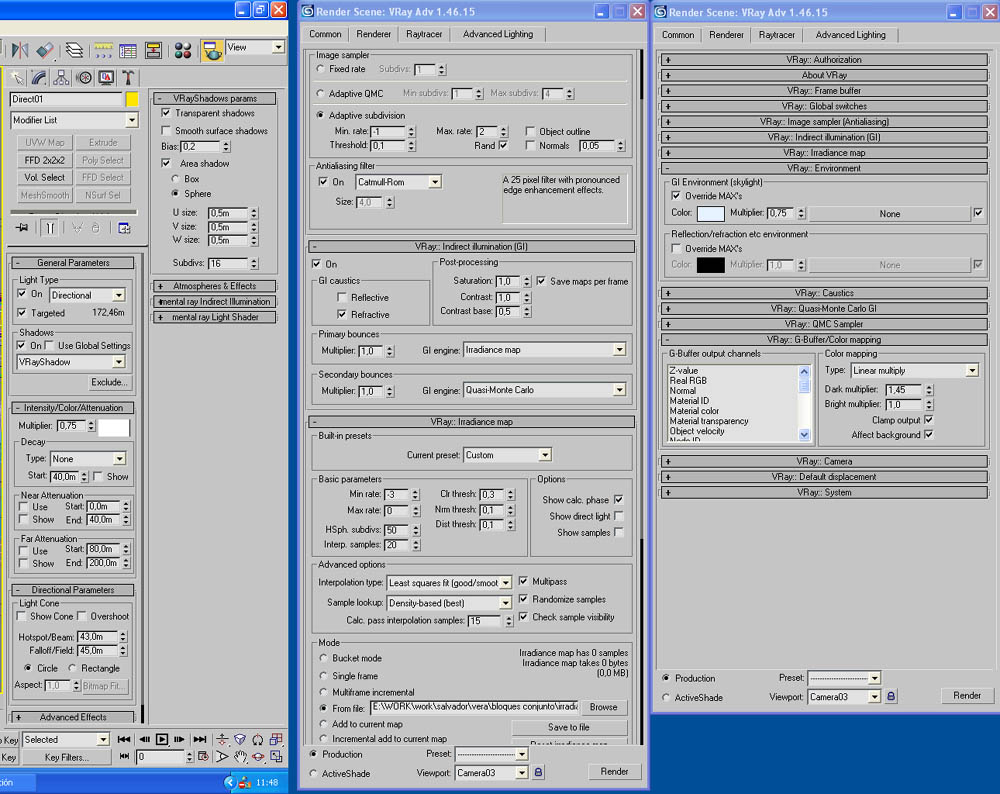
Task: Select the Arc Rotate viewport tool
Action: point(258,757)
